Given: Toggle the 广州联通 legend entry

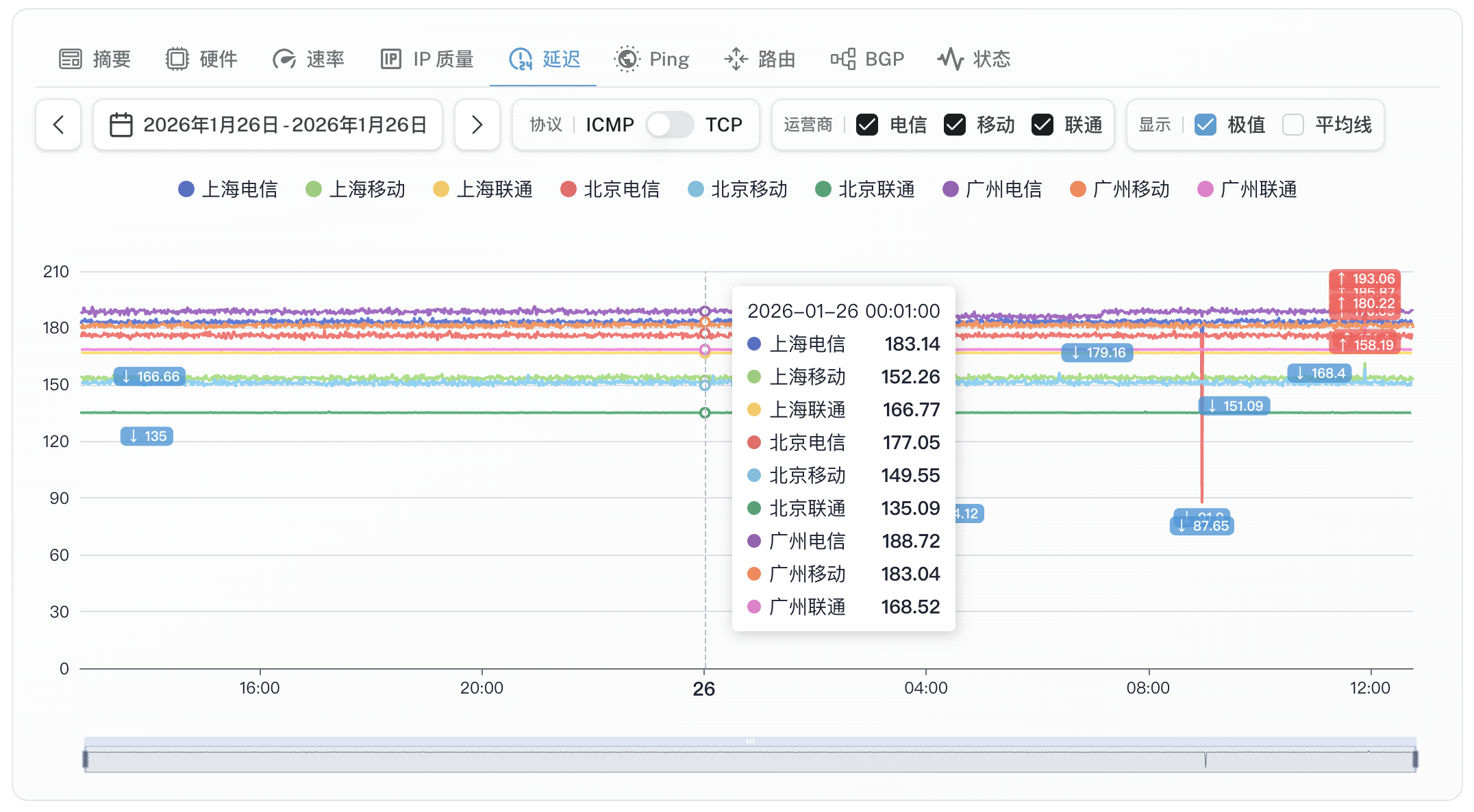Looking at the screenshot, I should [x=1247, y=190].
